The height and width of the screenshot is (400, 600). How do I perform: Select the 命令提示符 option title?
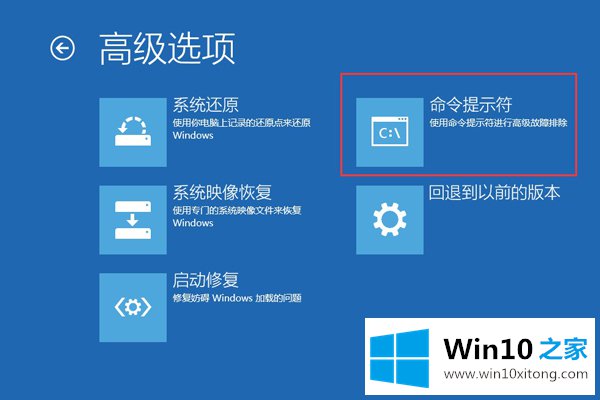(470, 104)
